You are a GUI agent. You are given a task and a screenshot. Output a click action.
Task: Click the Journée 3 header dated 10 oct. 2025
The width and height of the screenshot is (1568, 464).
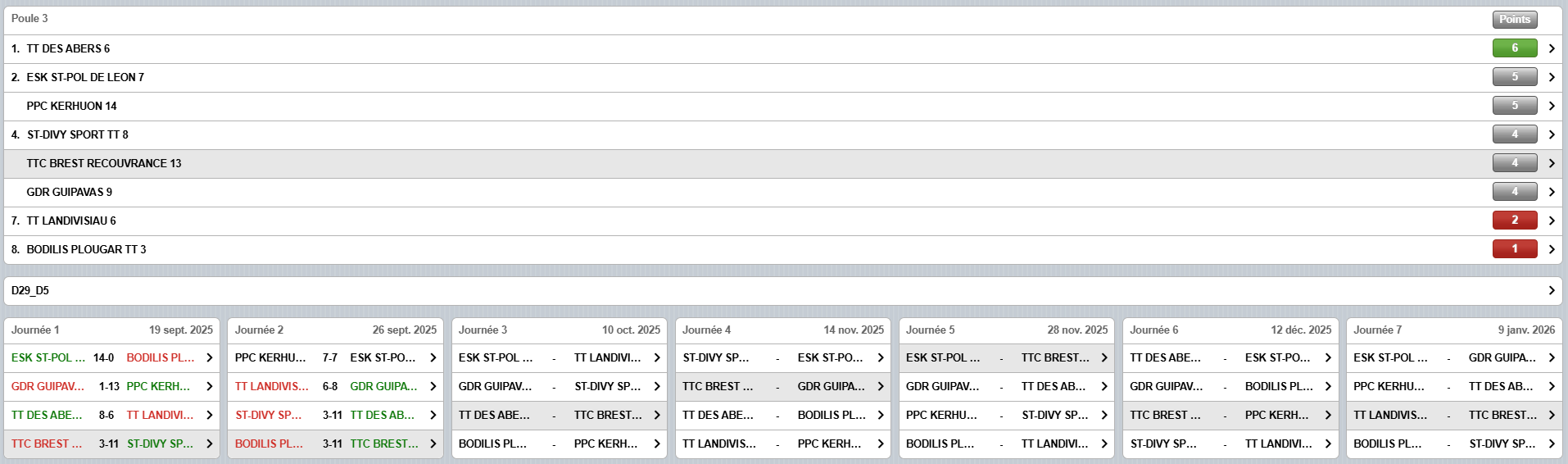pos(559,330)
